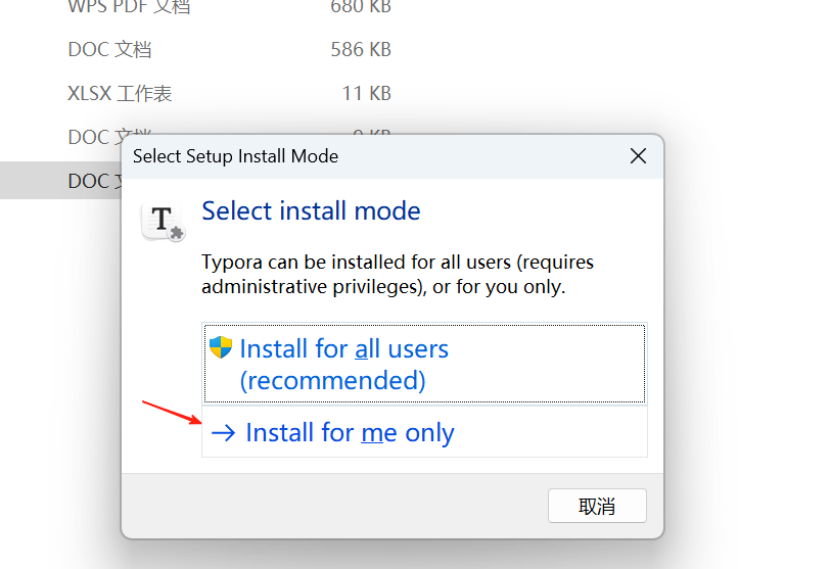The width and height of the screenshot is (831, 569).
Task: Click the 586 KB size value
Action: point(361,50)
